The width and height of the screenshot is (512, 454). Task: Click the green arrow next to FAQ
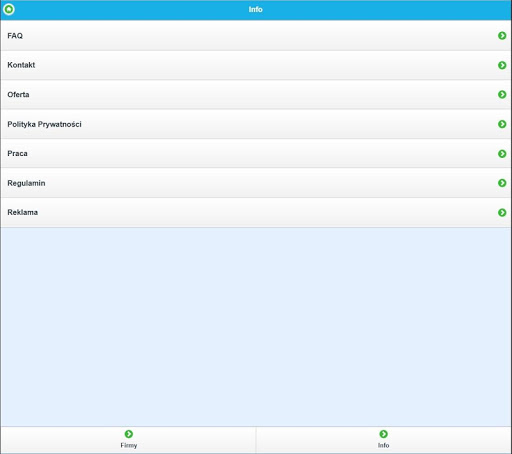pyautogui.click(x=502, y=36)
